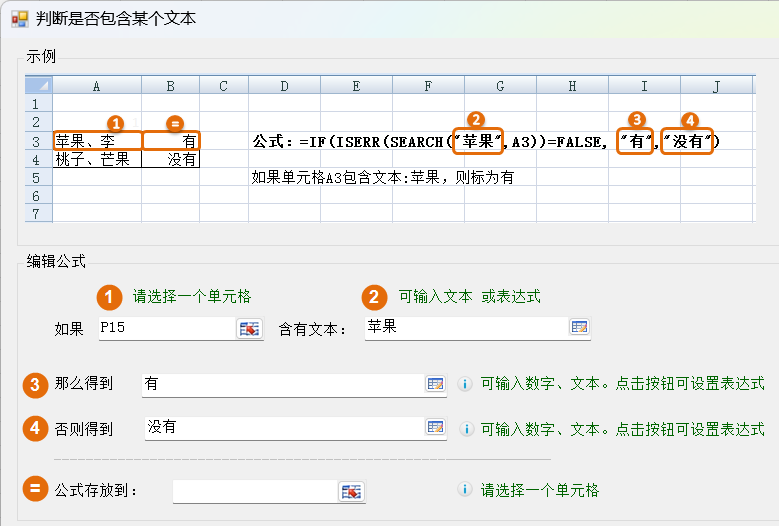Click info icon in 否则得到 row
The width and height of the screenshot is (779, 526).
(x=465, y=428)
